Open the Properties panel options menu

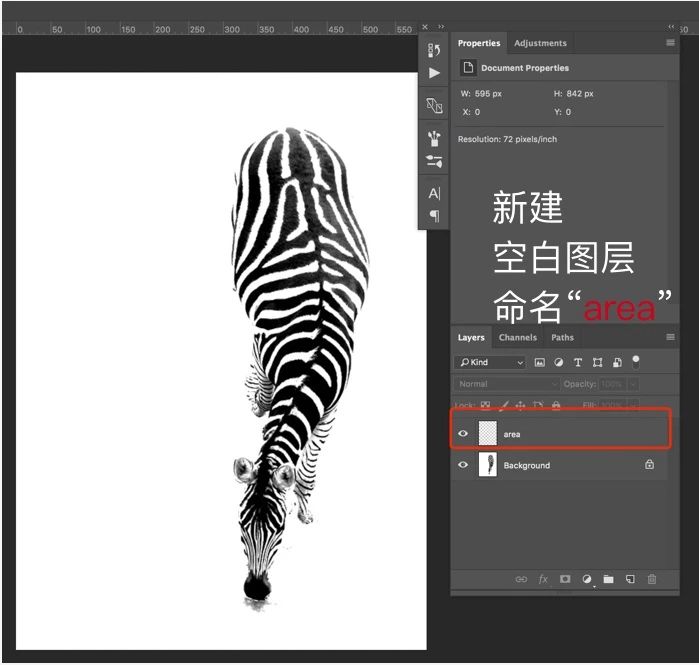click(x=670, y=43)
